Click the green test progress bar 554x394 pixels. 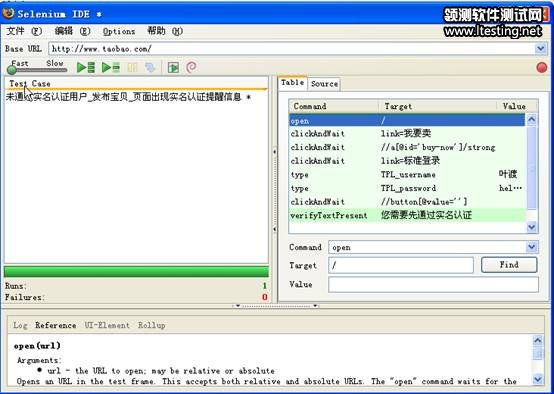136,272
